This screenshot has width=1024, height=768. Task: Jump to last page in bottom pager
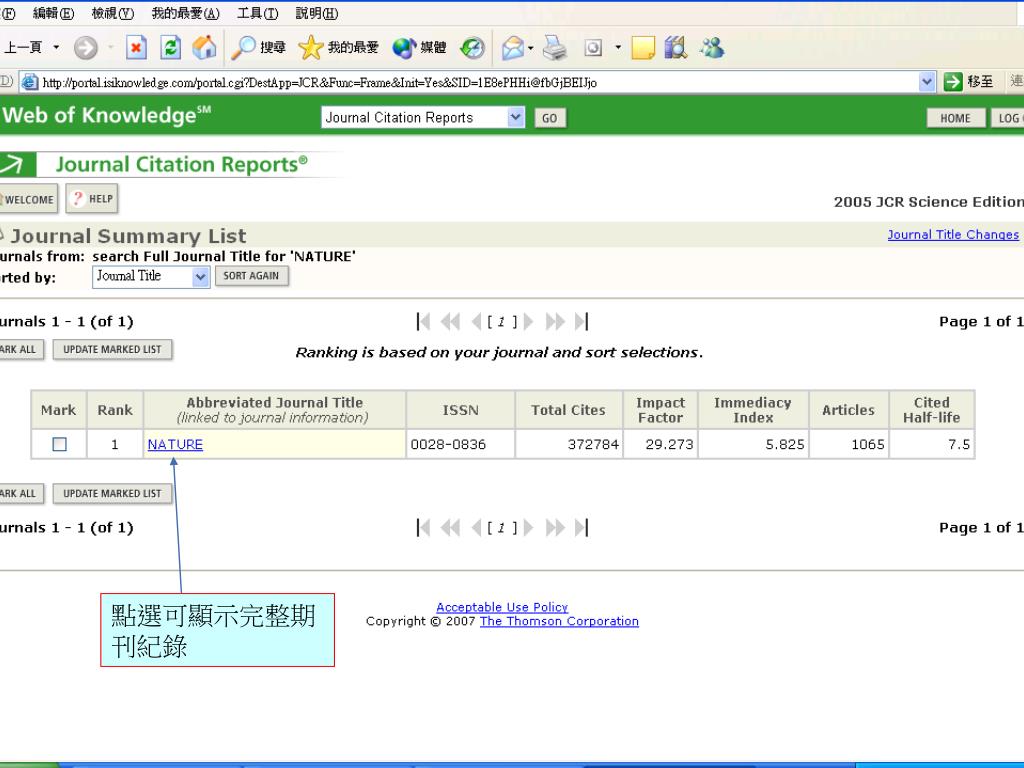click(x=581, y=528)
